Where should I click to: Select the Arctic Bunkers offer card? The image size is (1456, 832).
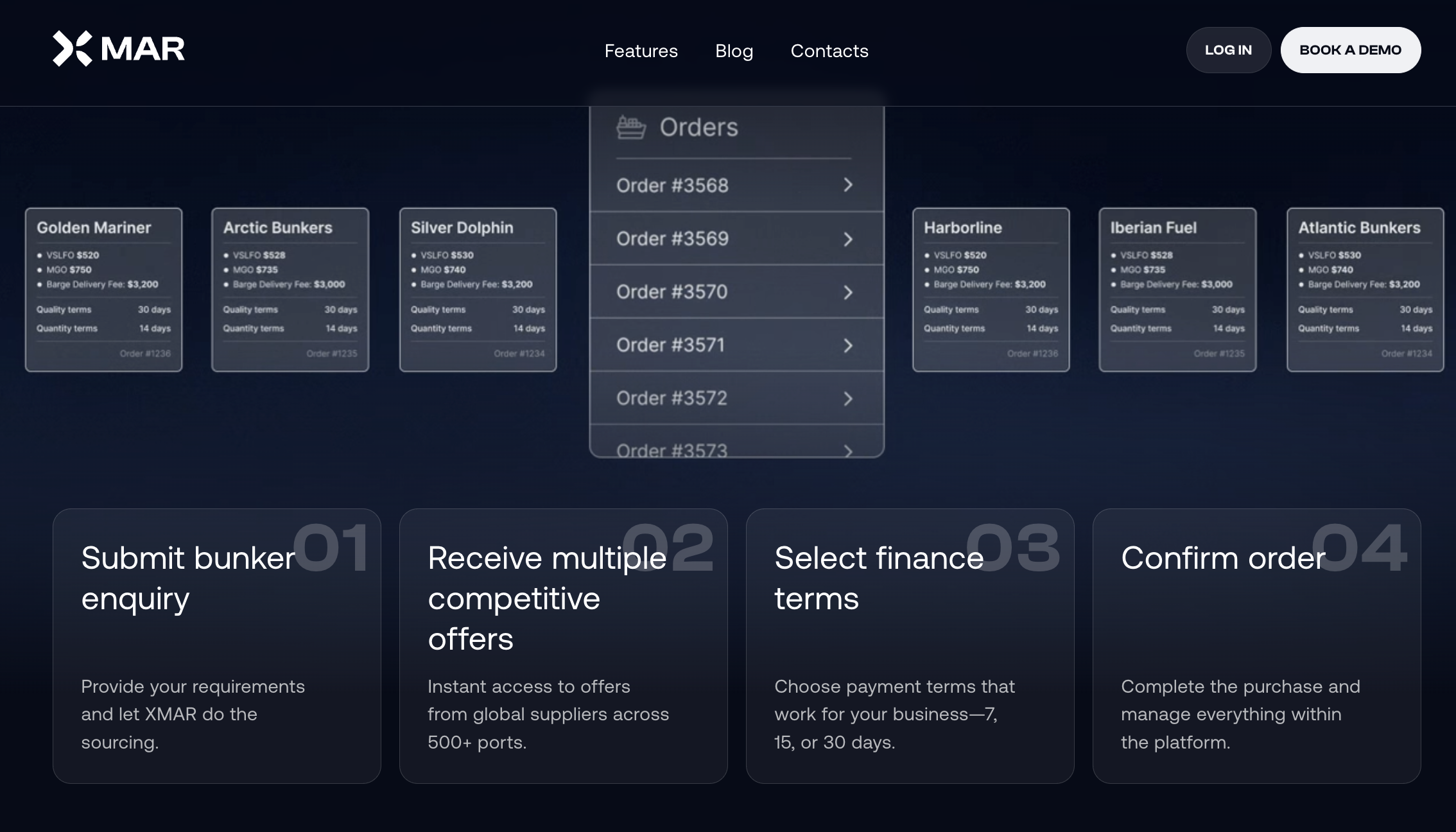click(x=290, y=290)
